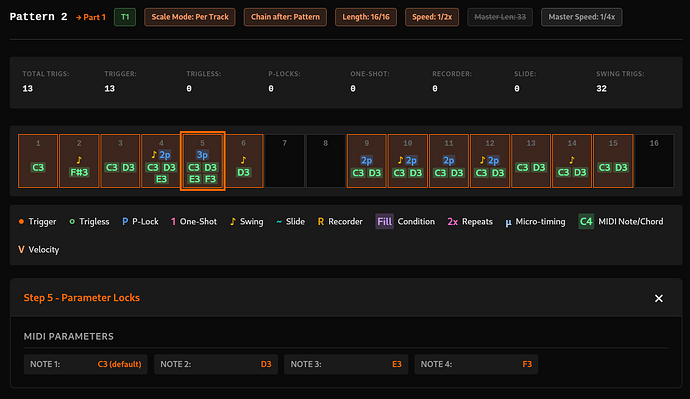Select step 13 in the sequencer
Screen dimensions: 690x399
pyautogui.click(x=531, y=161)
